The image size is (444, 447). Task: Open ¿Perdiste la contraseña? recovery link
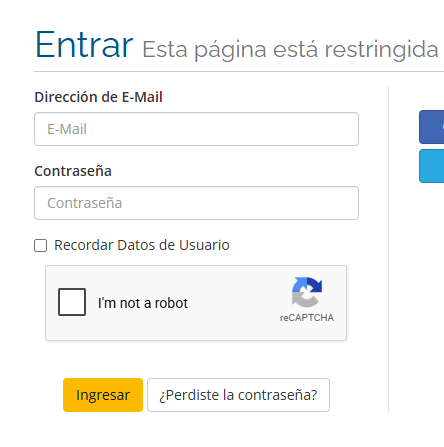[x=238, y=395]
